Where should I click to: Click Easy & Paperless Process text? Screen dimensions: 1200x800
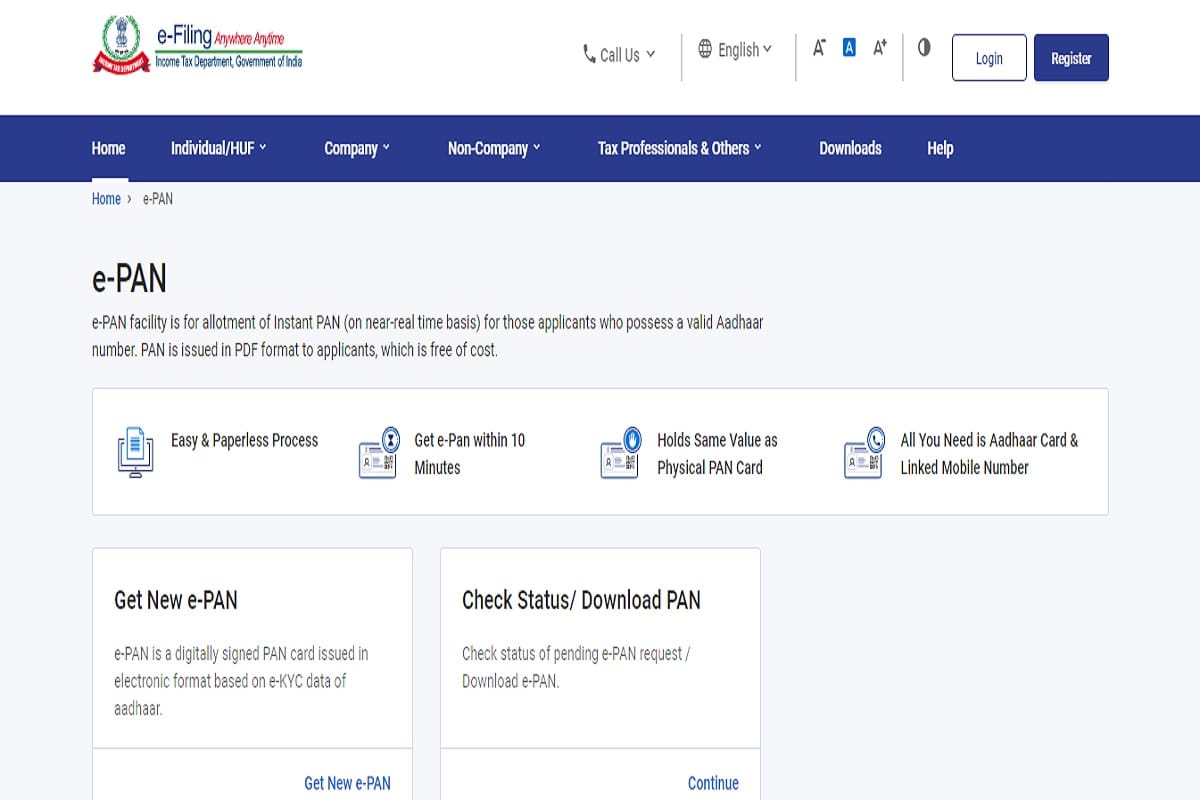244,440
